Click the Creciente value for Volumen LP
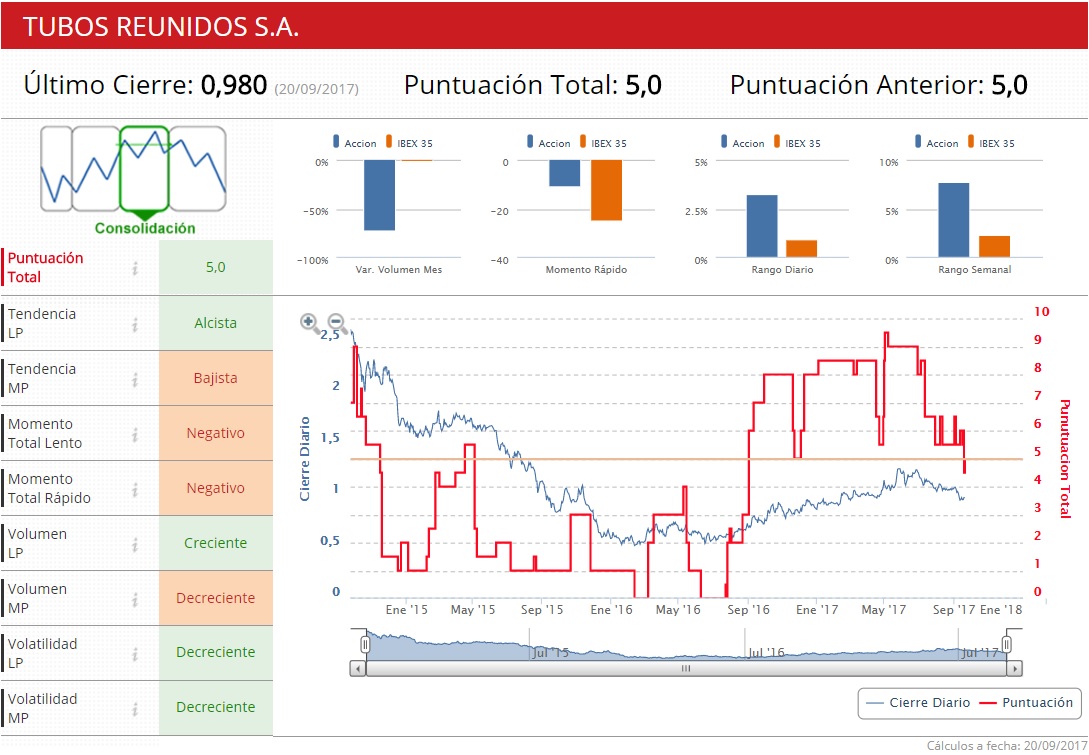Screen dimensions: 1089x755 [215, 543]
